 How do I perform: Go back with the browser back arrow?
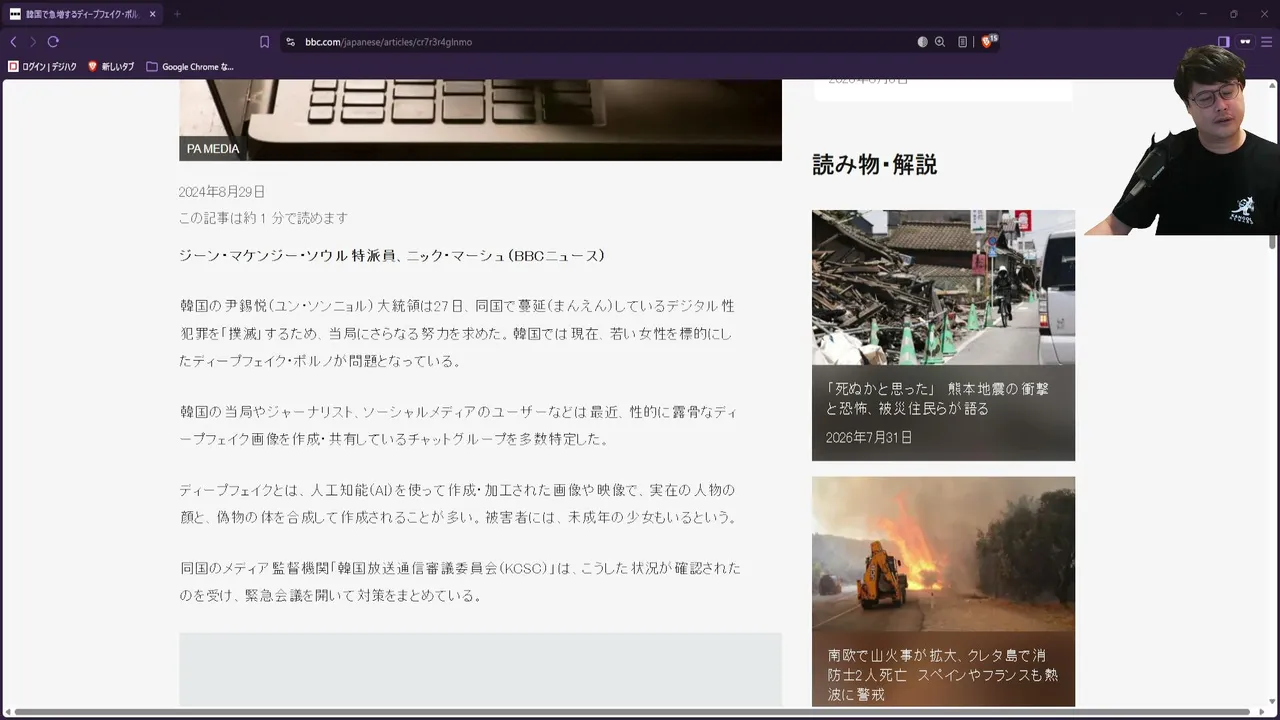coord(13,42)
